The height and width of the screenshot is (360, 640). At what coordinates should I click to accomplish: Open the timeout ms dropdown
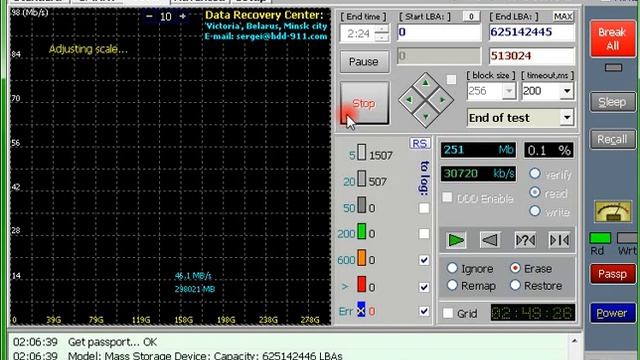click(x=567, y=91)
